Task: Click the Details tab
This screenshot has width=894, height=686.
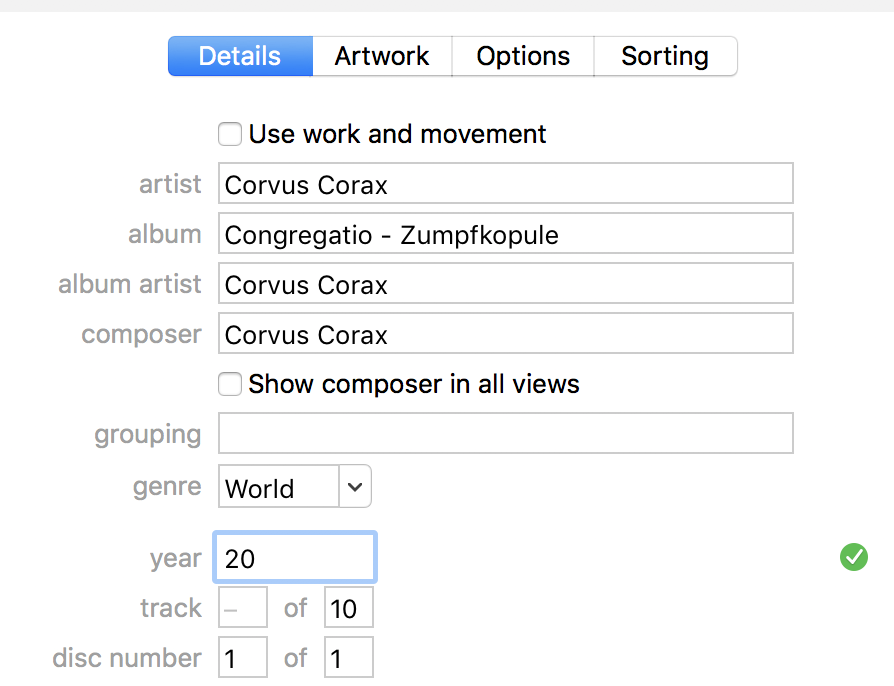Action: point(240,56)
